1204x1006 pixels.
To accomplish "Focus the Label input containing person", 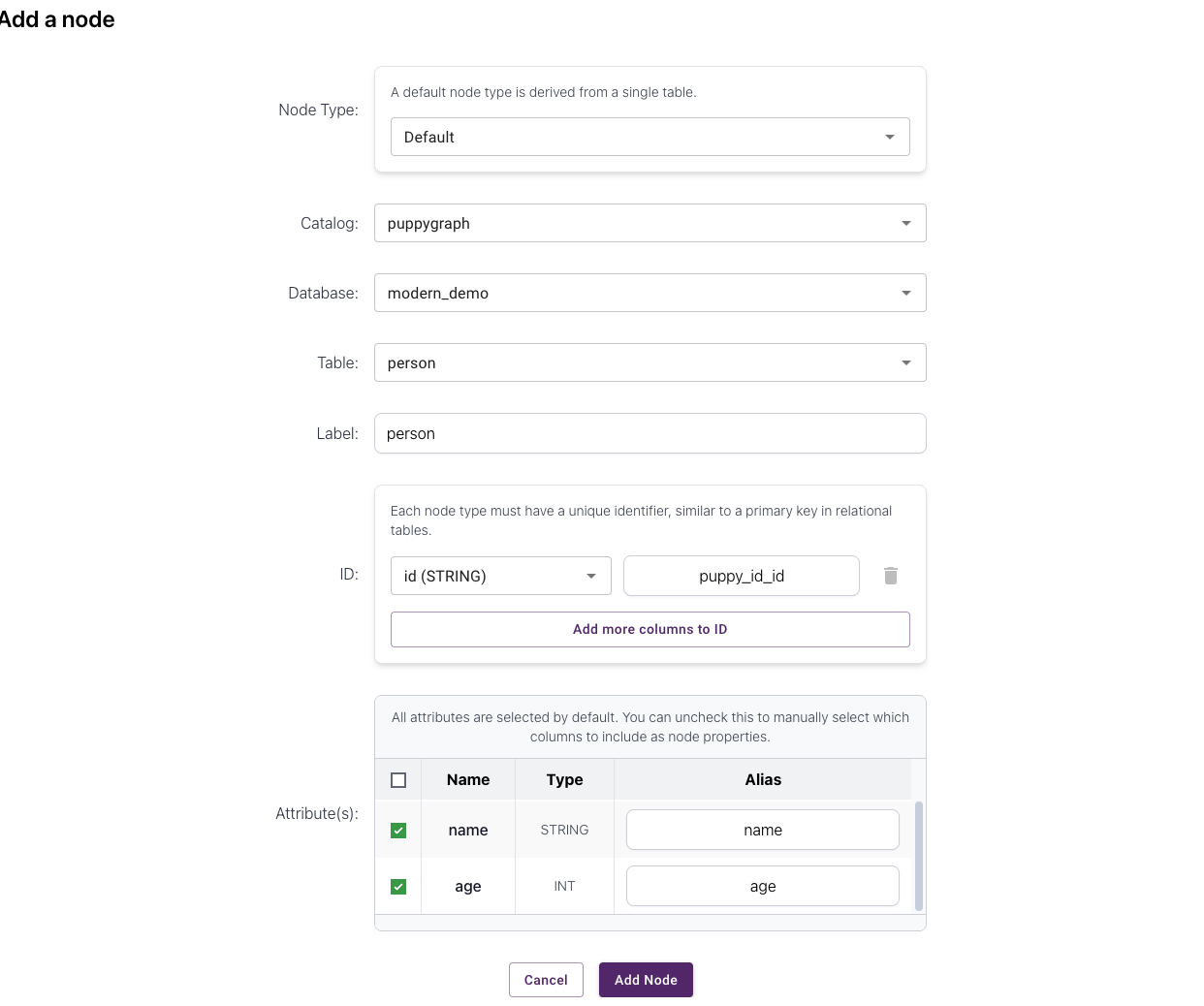I will pyautogui.click(x=650, y=433).
